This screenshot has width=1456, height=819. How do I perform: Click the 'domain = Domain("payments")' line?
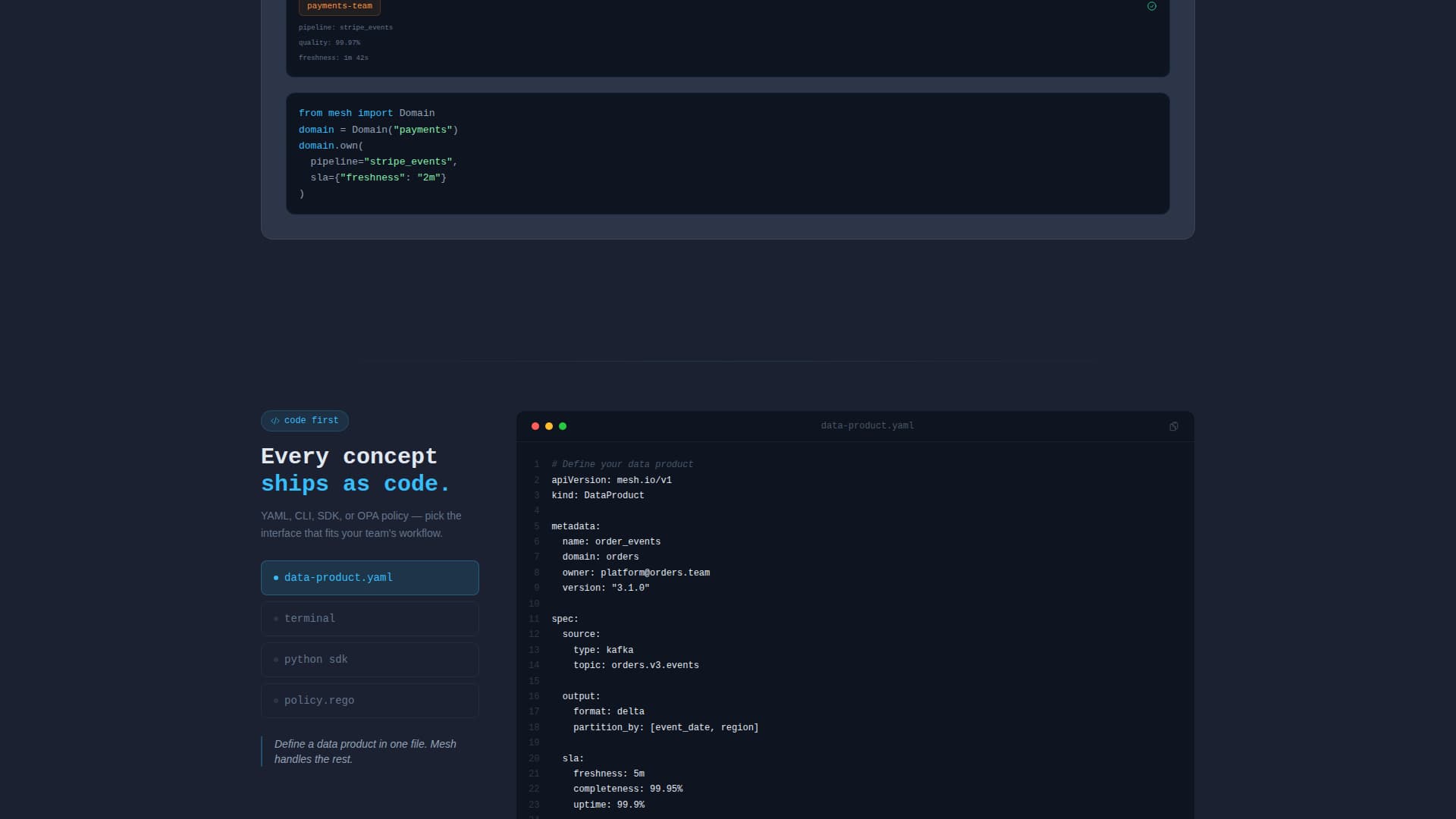pos(378,130)
